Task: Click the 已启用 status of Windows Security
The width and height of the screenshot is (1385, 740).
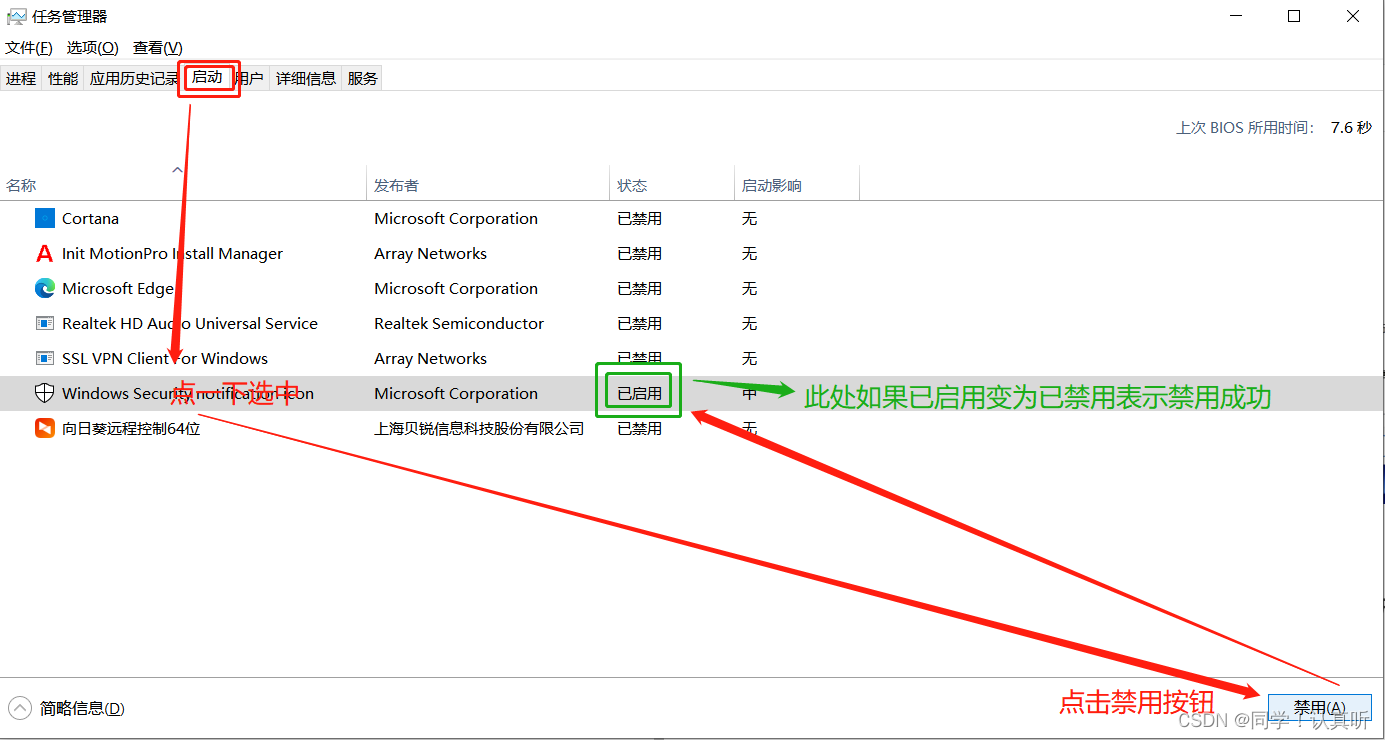Action: [639, 393]
